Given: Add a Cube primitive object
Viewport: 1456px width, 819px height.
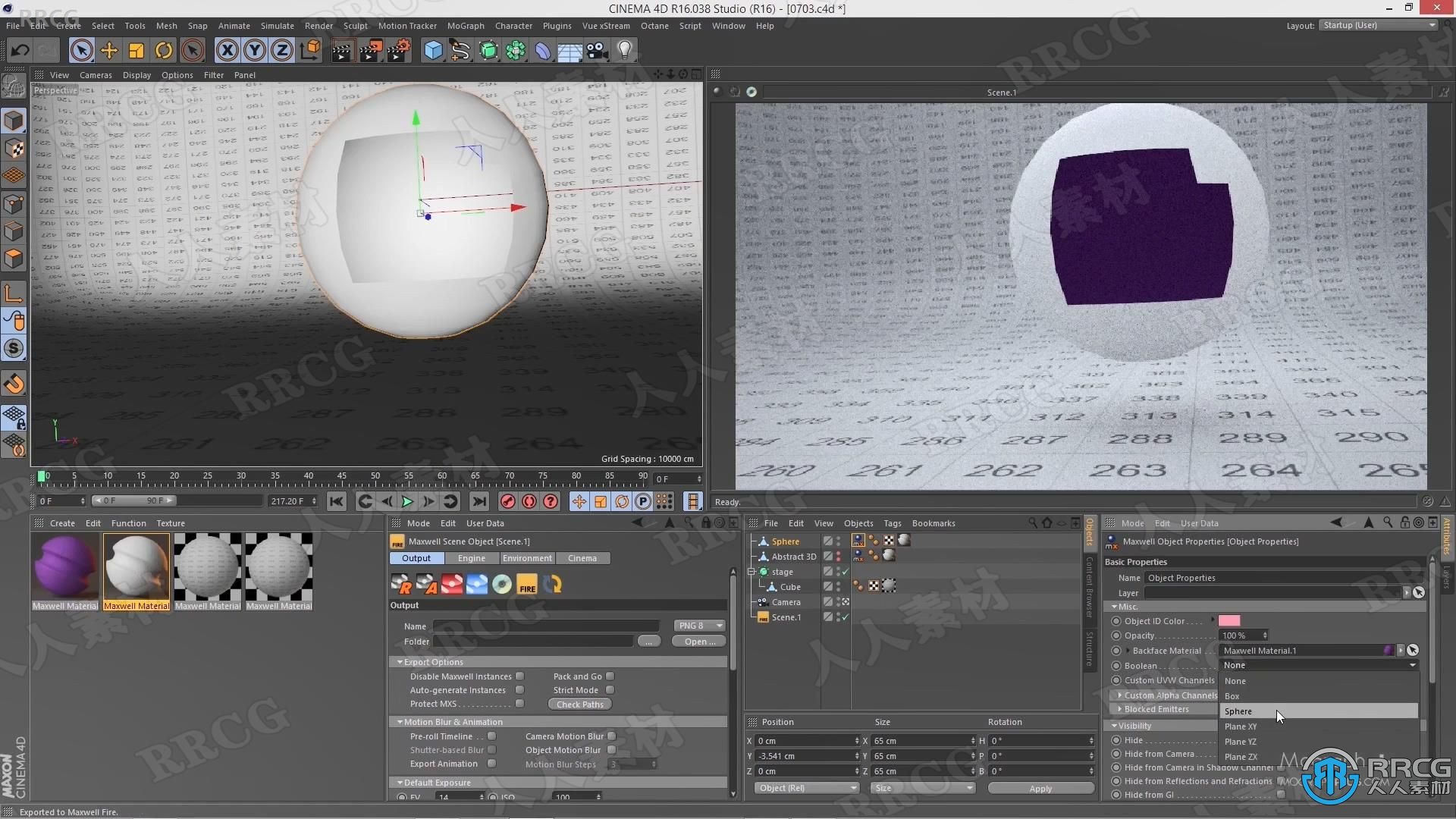Looking at the screenshot, I should click(x=433, y=51).
